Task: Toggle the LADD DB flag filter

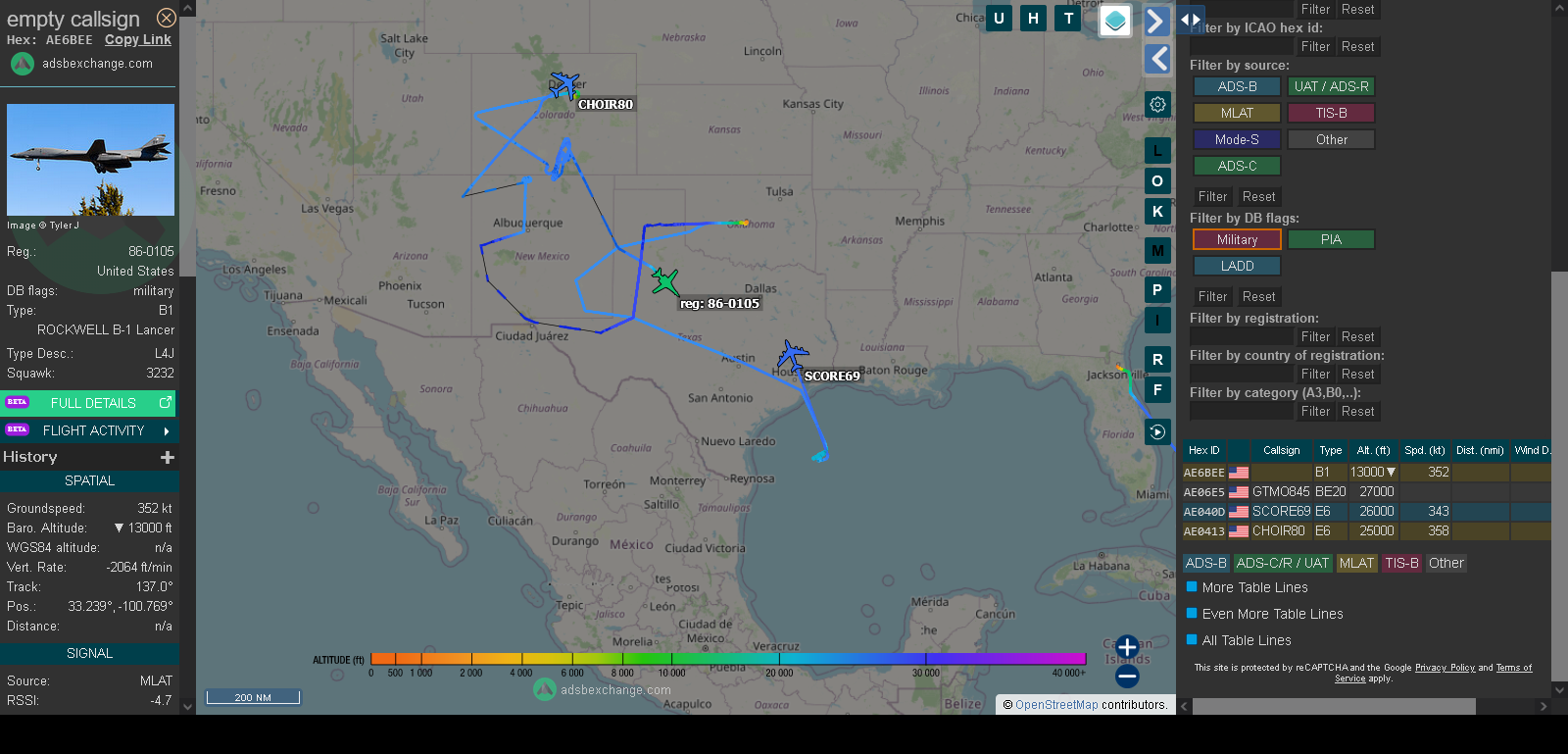Action: click(x=1237, y=266)
